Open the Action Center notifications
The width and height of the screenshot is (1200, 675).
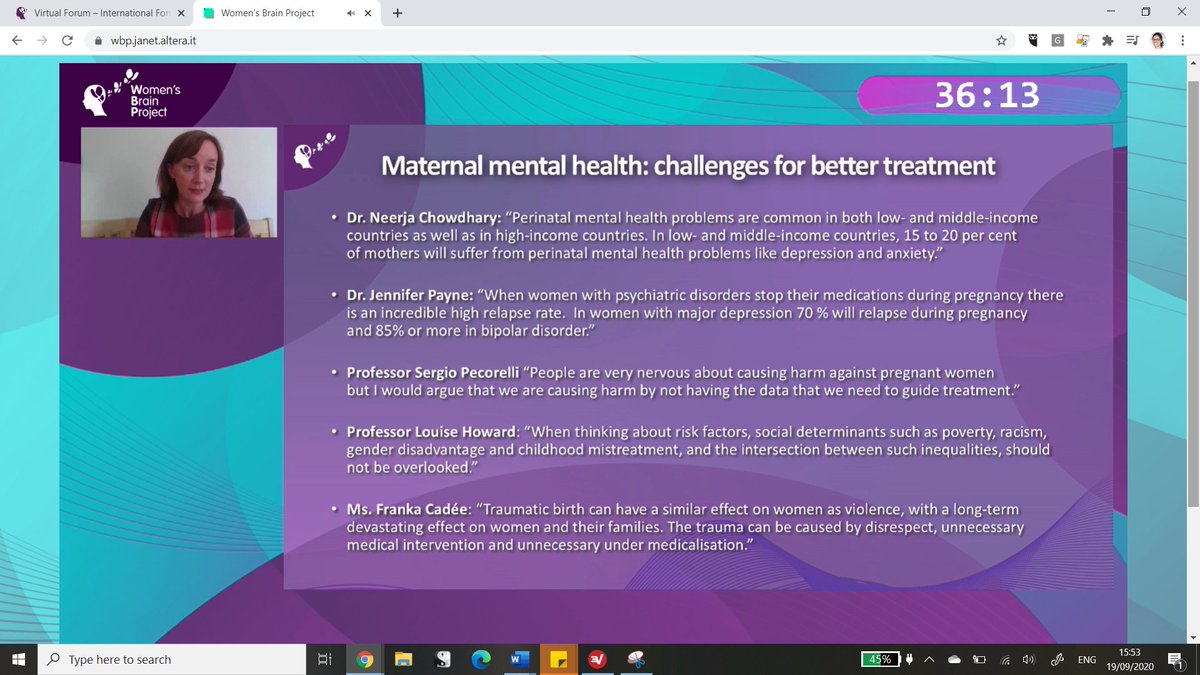pyautogui.click(x=1175, y=659)
